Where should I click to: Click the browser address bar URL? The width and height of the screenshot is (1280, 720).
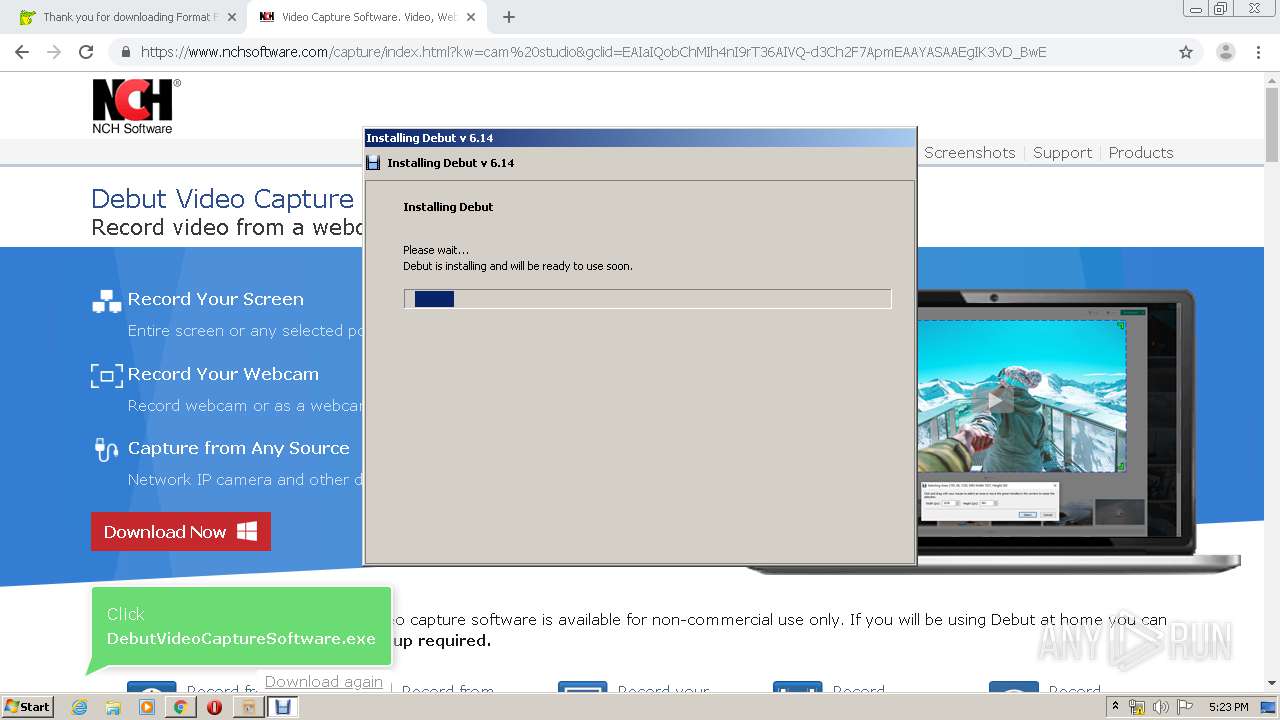coord(593,52)
